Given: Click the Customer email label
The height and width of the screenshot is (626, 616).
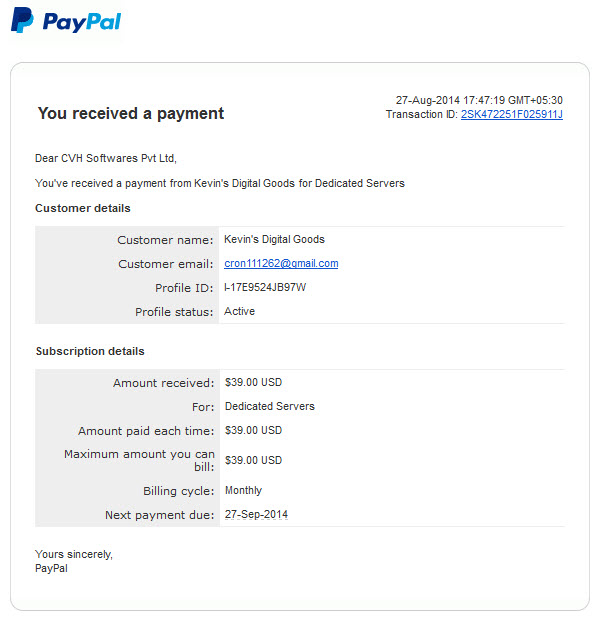Looking at the screenshot, I should click(x=166, y=264).
